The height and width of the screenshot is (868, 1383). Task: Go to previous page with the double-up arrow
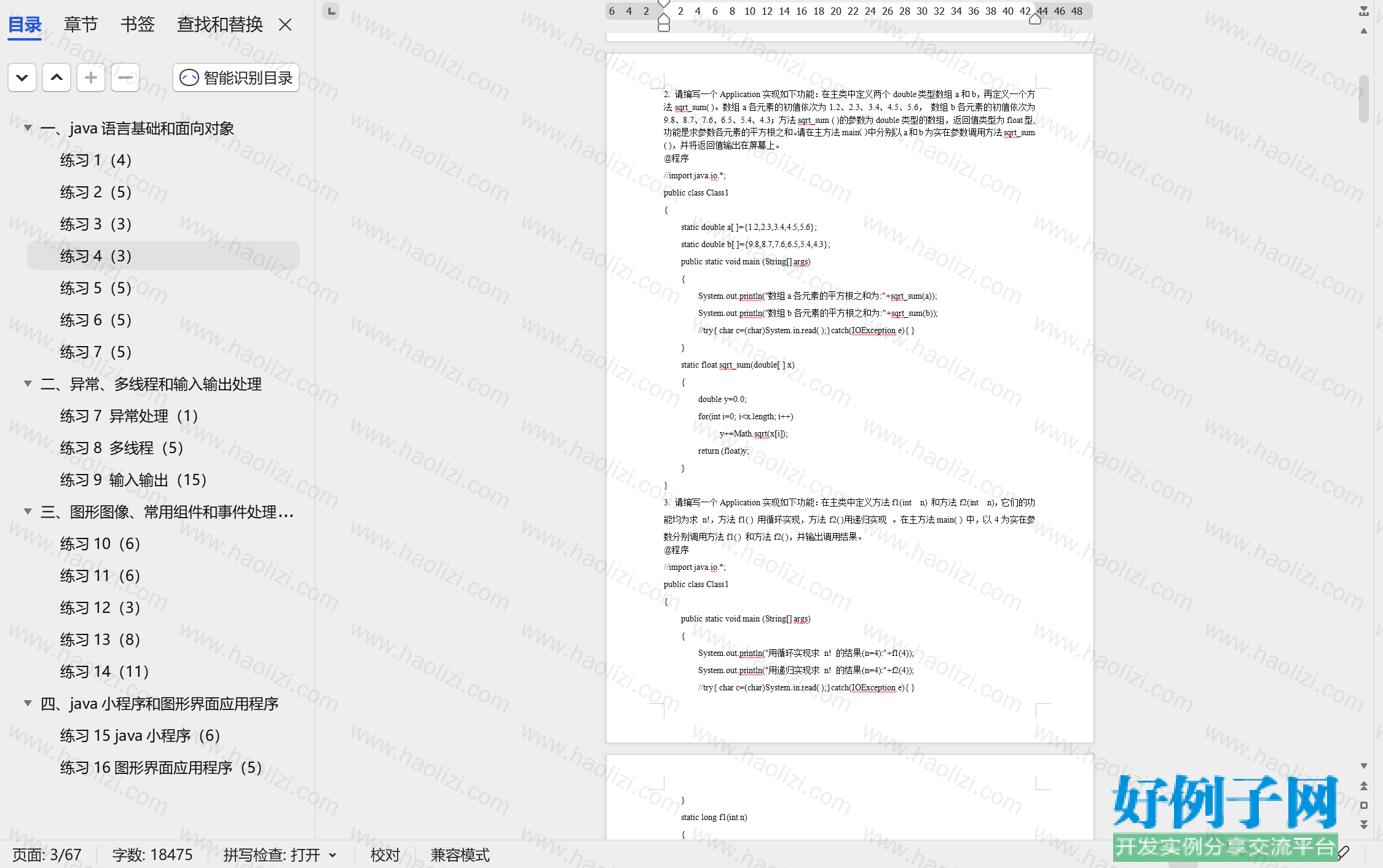tap(1364, 786)
